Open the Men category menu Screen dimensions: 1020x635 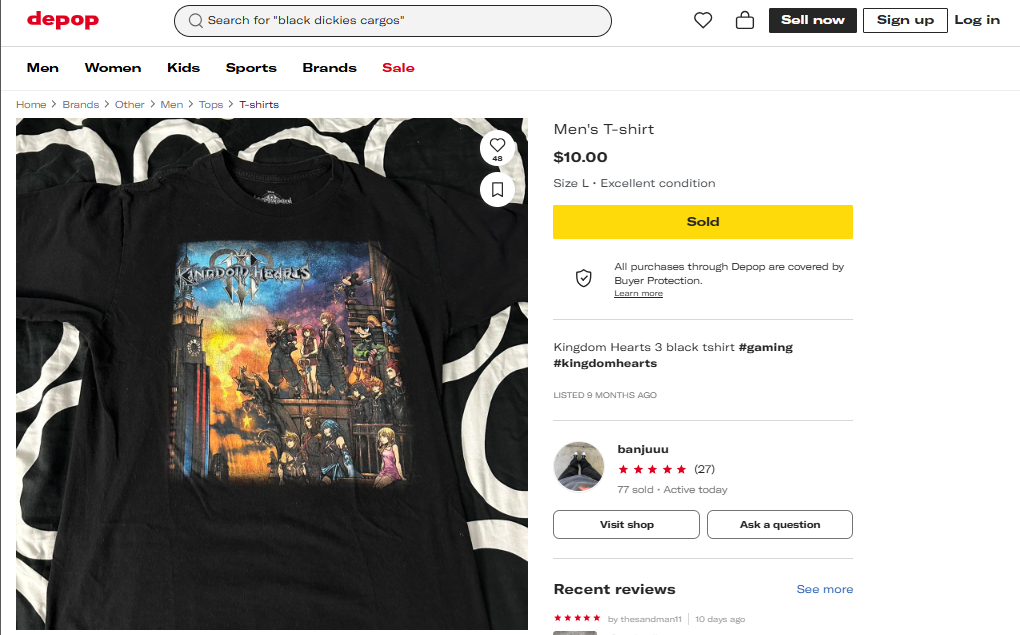(x=43, y=68)
